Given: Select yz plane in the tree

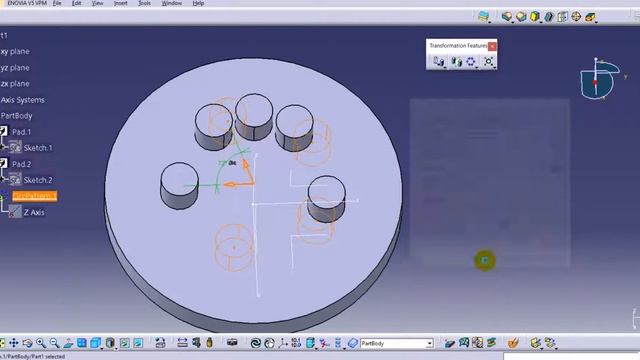Looking at the screenshot, I should [15, 67].
